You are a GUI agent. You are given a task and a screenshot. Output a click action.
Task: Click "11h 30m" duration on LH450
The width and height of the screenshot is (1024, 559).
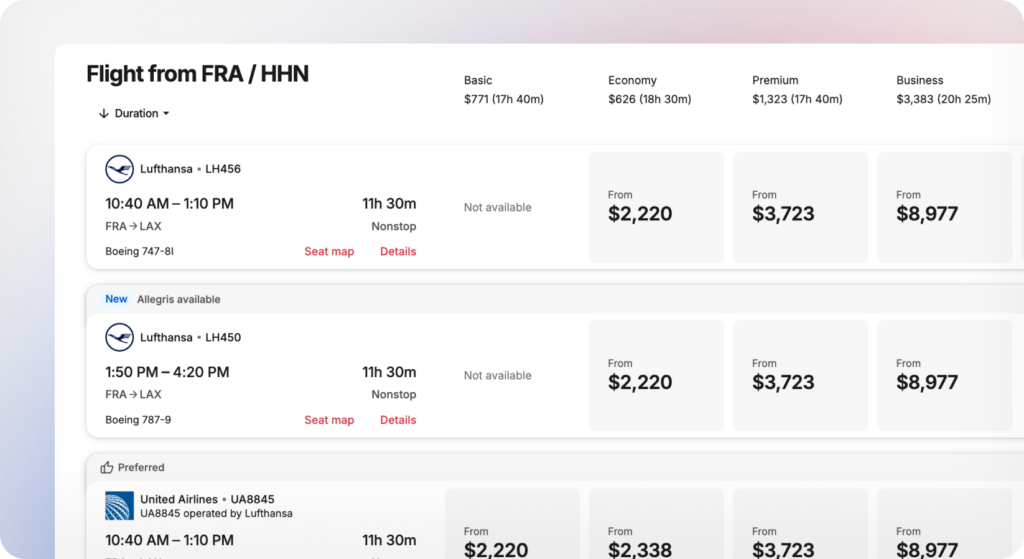[x=389, y=372]
